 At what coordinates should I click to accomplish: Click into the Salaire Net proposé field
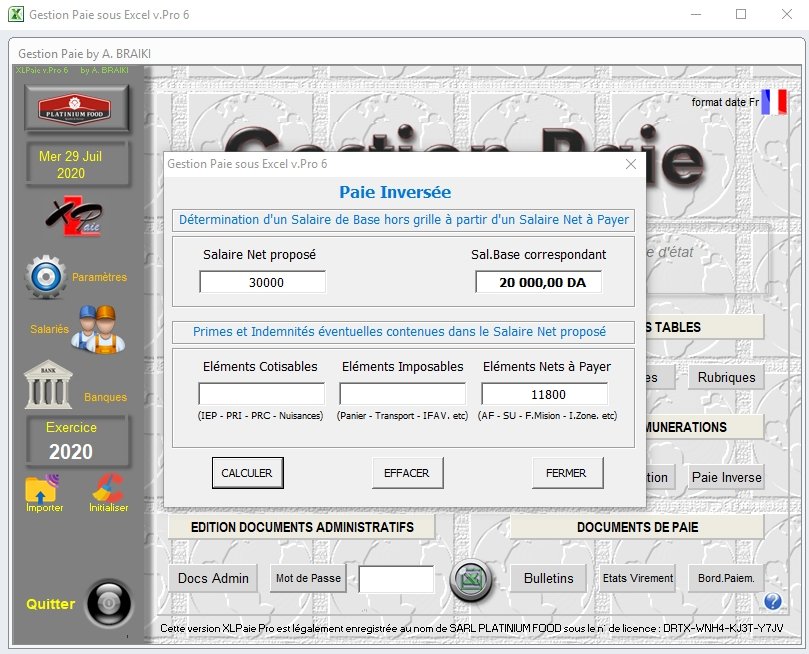click(262, 283)
